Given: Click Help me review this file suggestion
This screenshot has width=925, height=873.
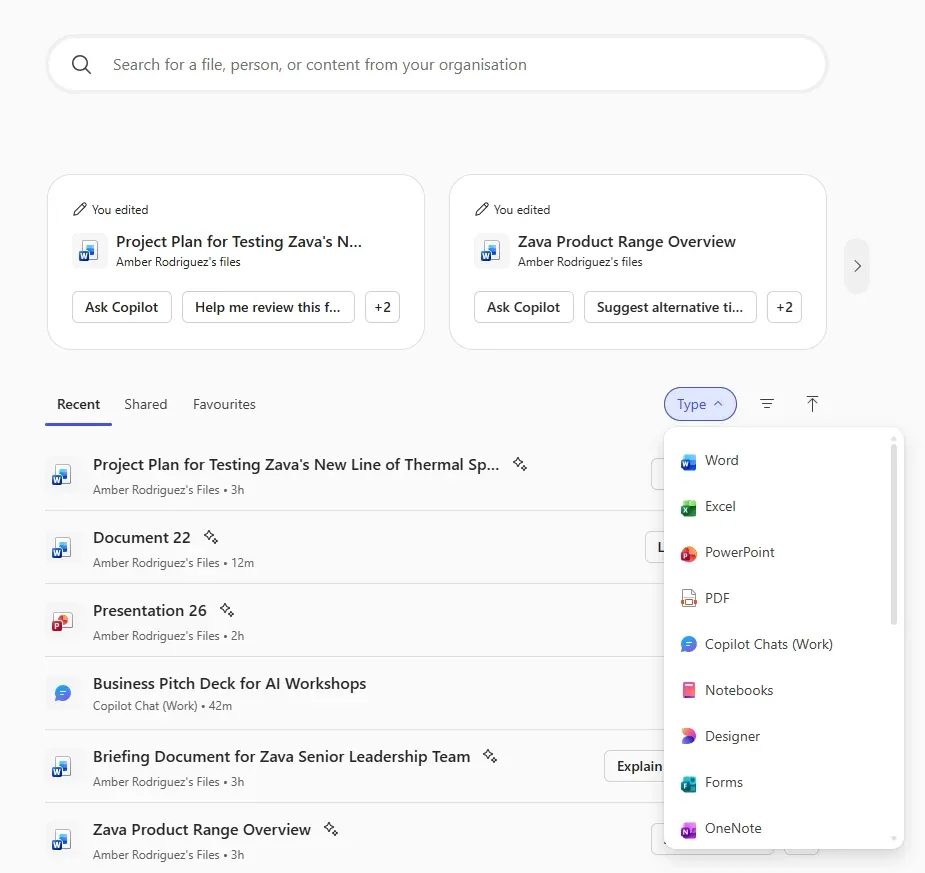Looking at the screenshot, I should pyautogui.click(x=268, y=307).
